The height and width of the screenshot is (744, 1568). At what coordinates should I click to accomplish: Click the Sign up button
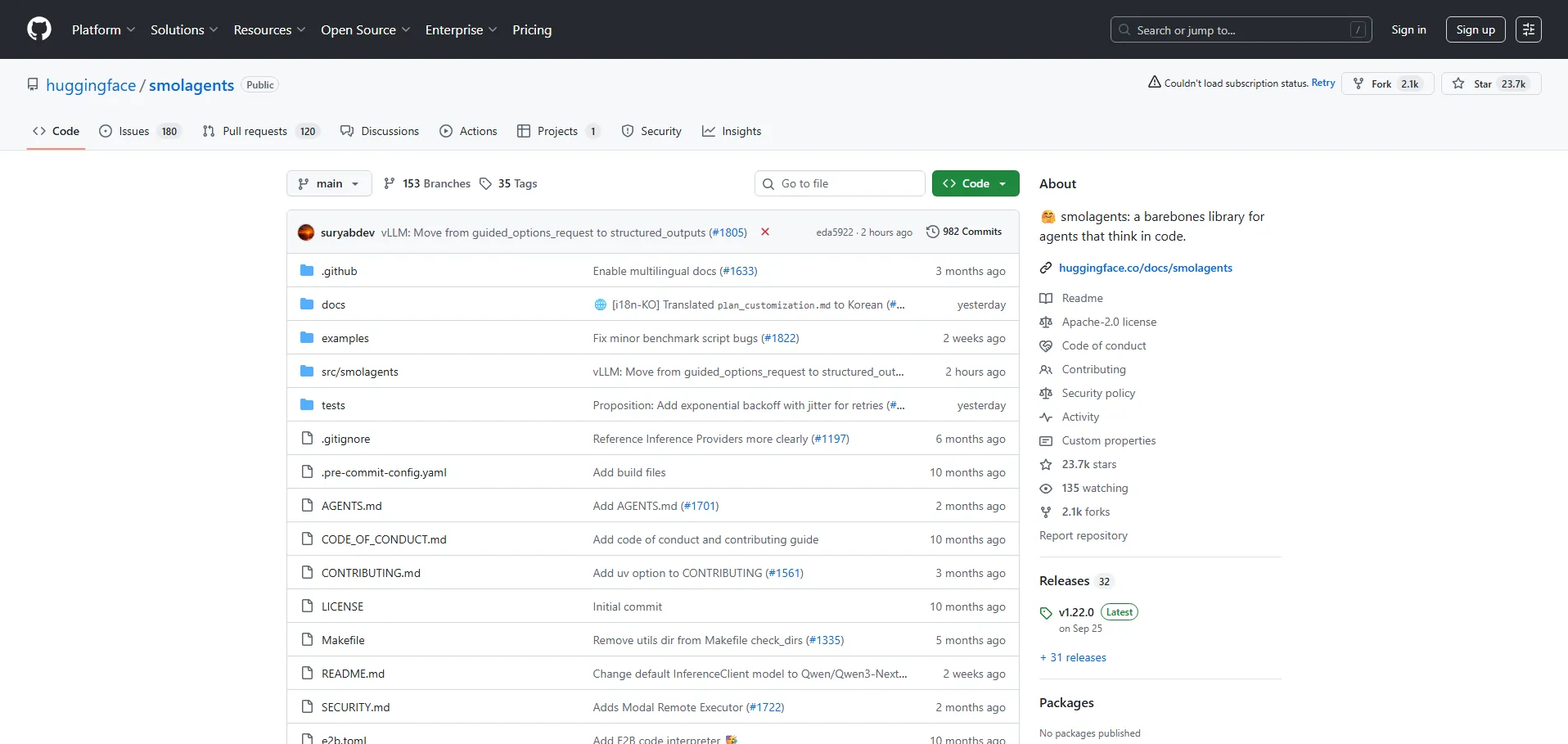pyautogui.click(x=1475, y=29)
